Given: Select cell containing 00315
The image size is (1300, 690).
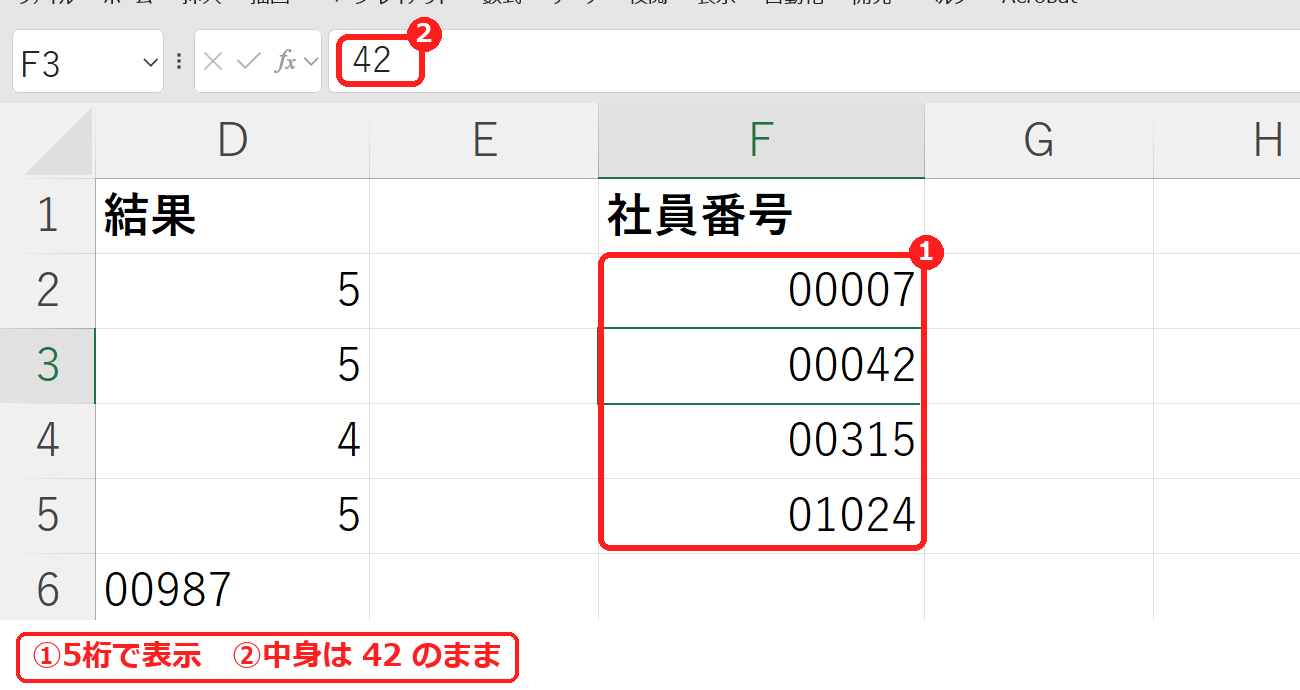Looking at the screenshot, I should pos(761,441).
